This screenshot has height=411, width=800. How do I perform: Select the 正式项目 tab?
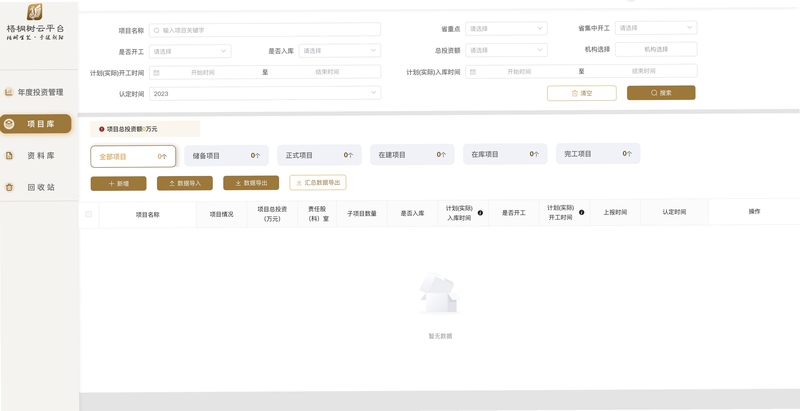pos(319,155)
